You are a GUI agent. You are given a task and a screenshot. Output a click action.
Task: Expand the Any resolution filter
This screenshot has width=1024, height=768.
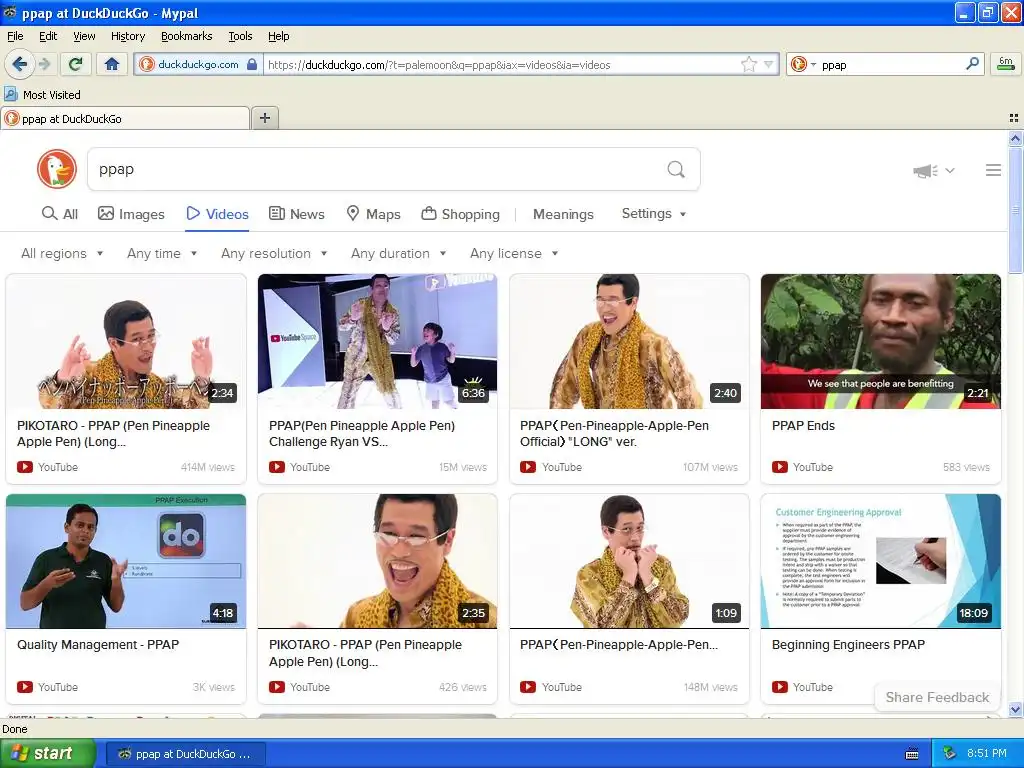click(274, 253)
